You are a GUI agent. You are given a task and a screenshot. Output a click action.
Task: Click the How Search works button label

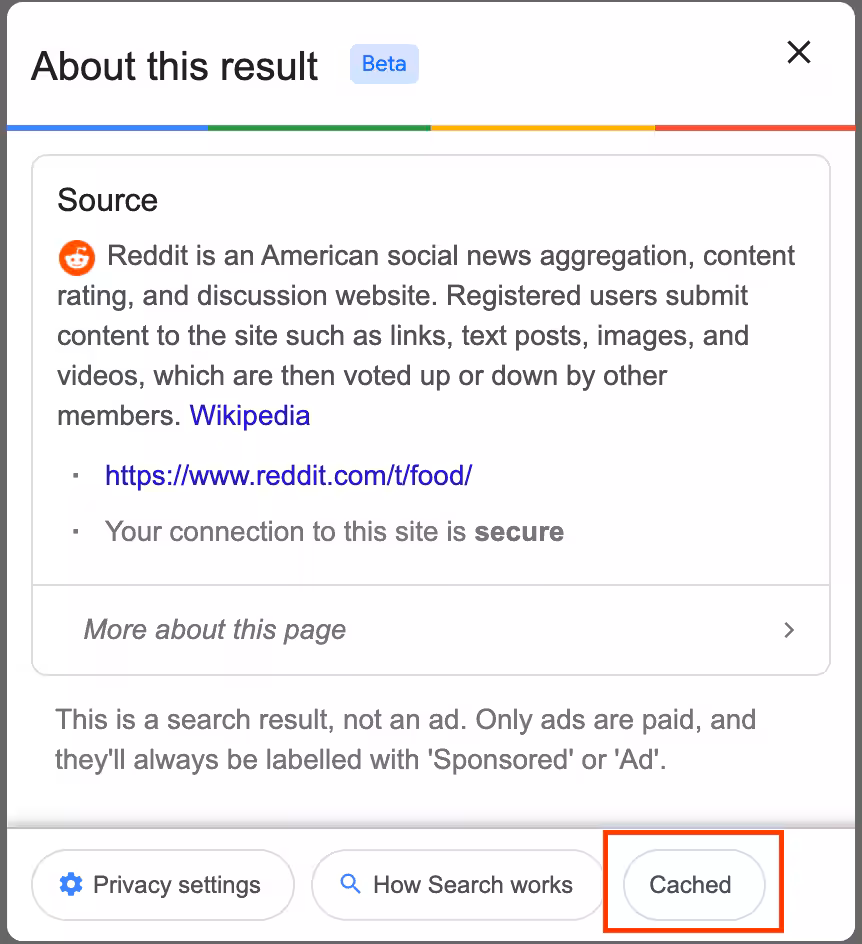coord(472,885)
